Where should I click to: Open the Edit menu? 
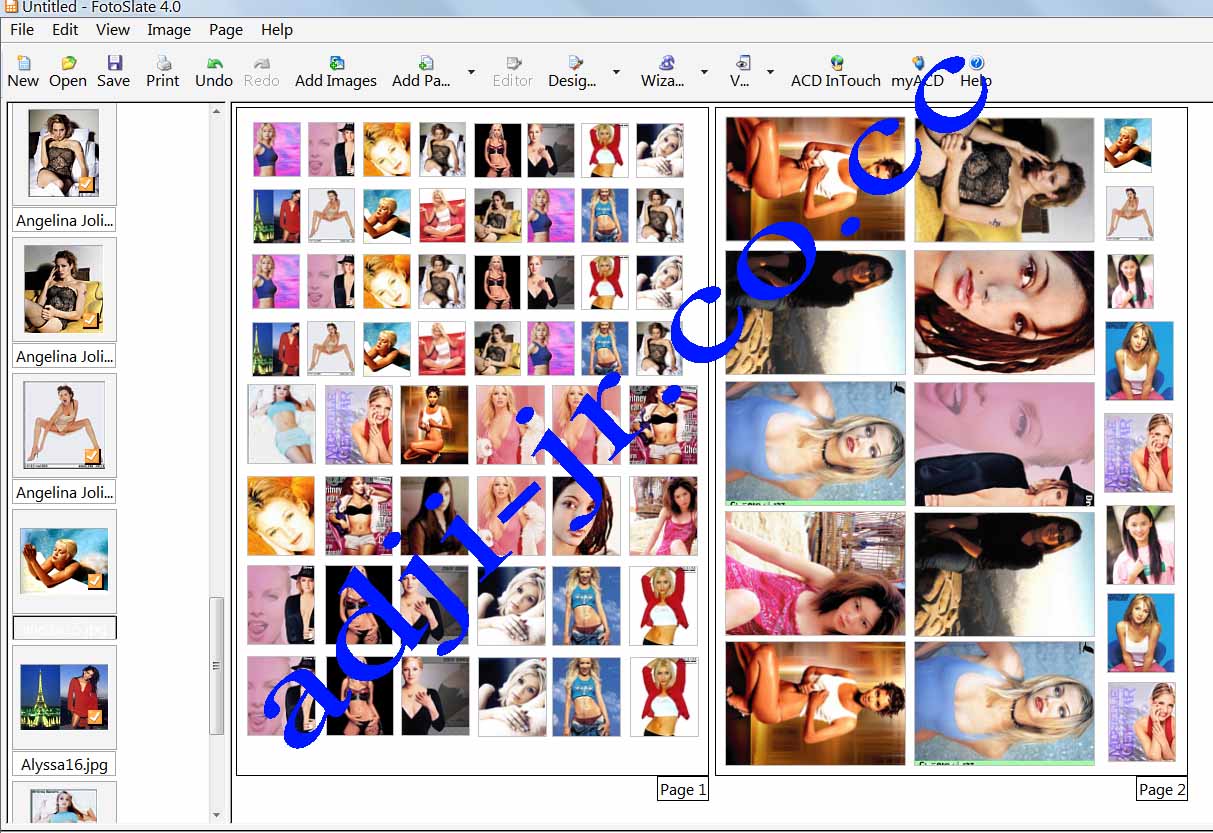click(x=65, y=30)
